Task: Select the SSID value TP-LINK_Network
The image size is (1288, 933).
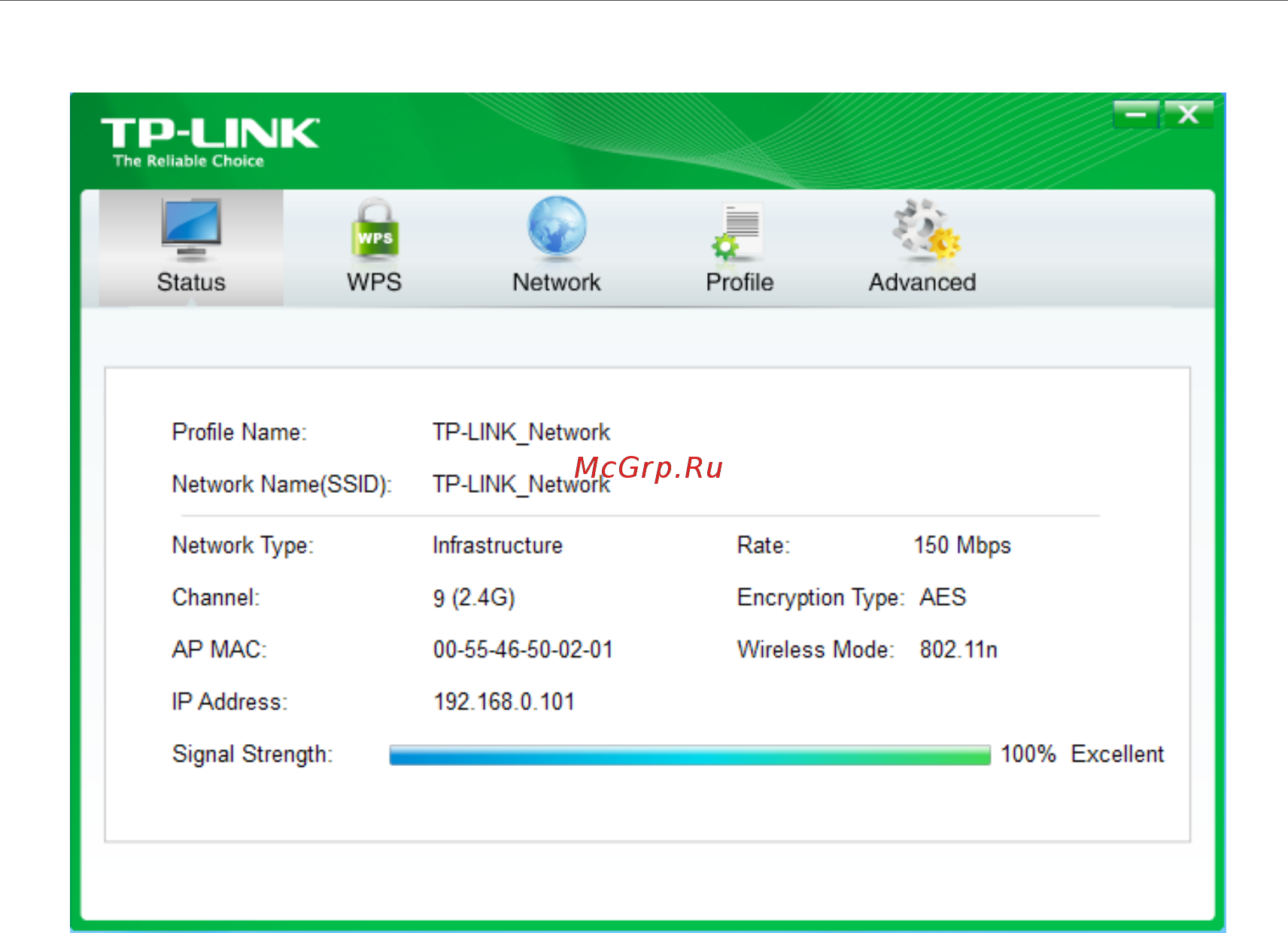Action: coord(521,485)
